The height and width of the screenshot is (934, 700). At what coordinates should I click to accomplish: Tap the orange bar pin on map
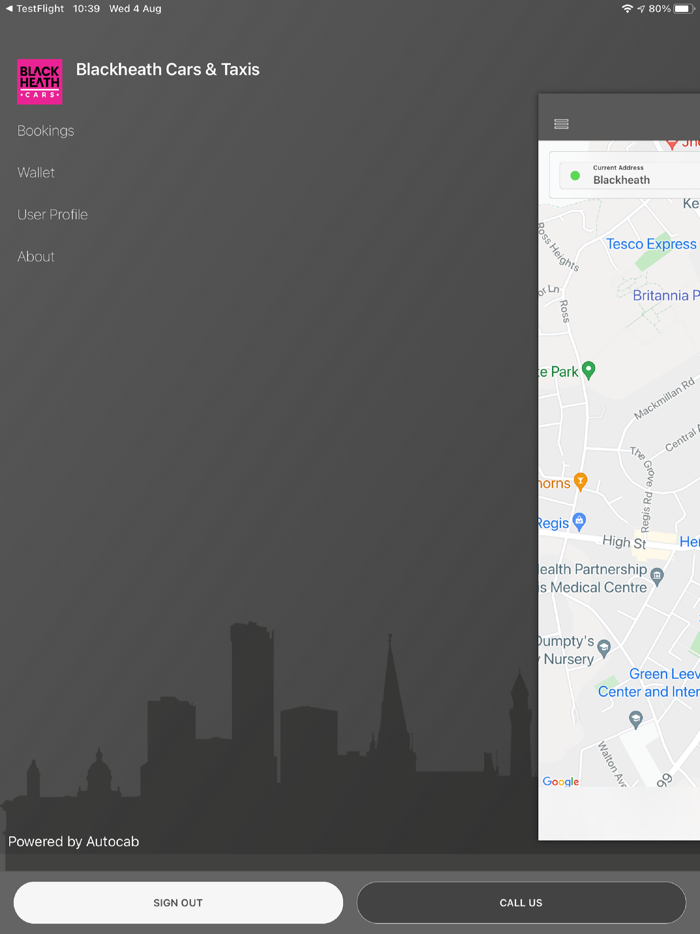coord(580,481)
